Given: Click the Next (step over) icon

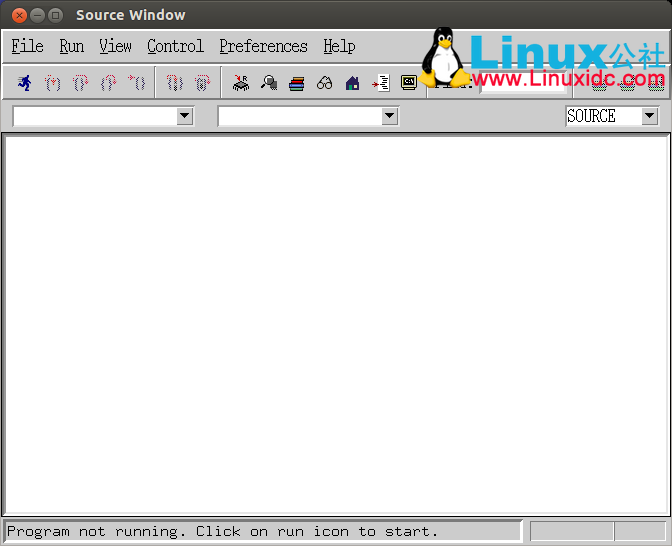Looking at the screenshot, I should tap(81, 82).
